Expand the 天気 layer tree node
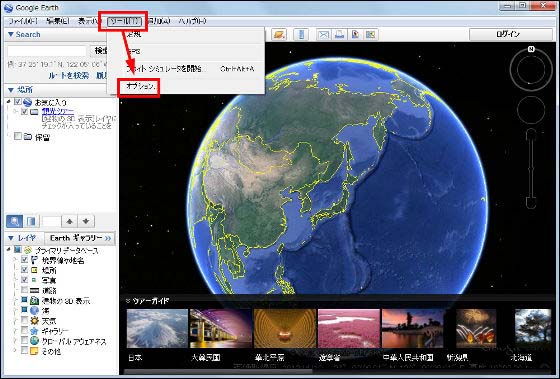Screen dimensions: 560x379 (x=15, y=320)
